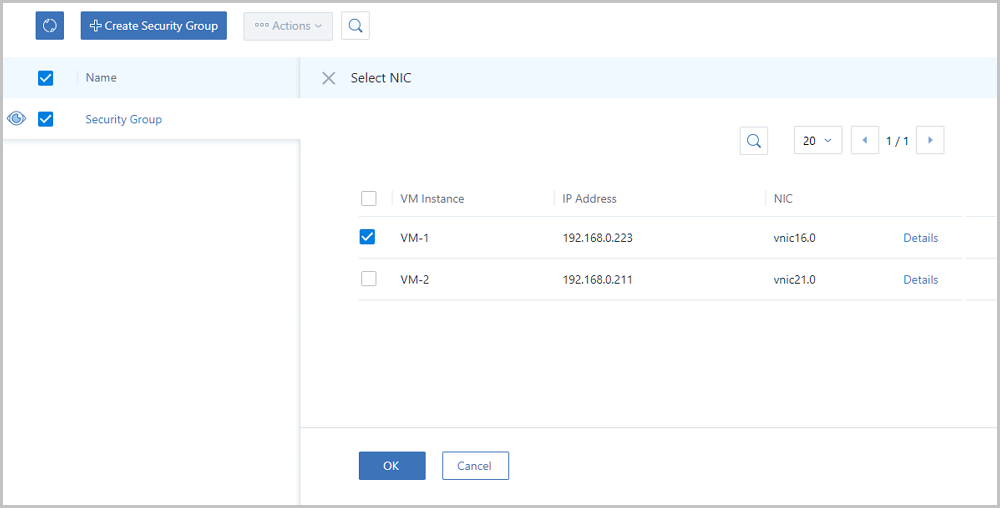Uncheck the Security Group row checkbox
The width and height of the screenshot is (1000, 508).
coord(45,119)
